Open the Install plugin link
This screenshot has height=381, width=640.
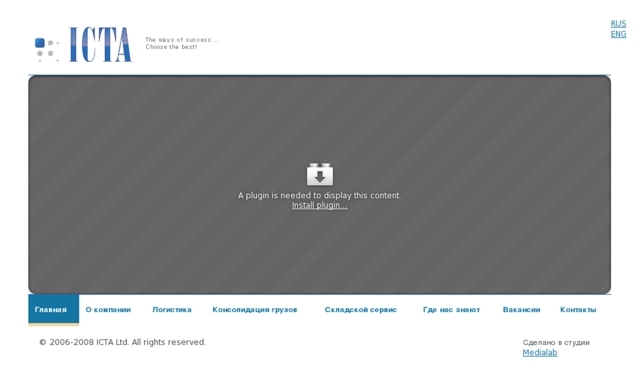click(x=320, y=205)
